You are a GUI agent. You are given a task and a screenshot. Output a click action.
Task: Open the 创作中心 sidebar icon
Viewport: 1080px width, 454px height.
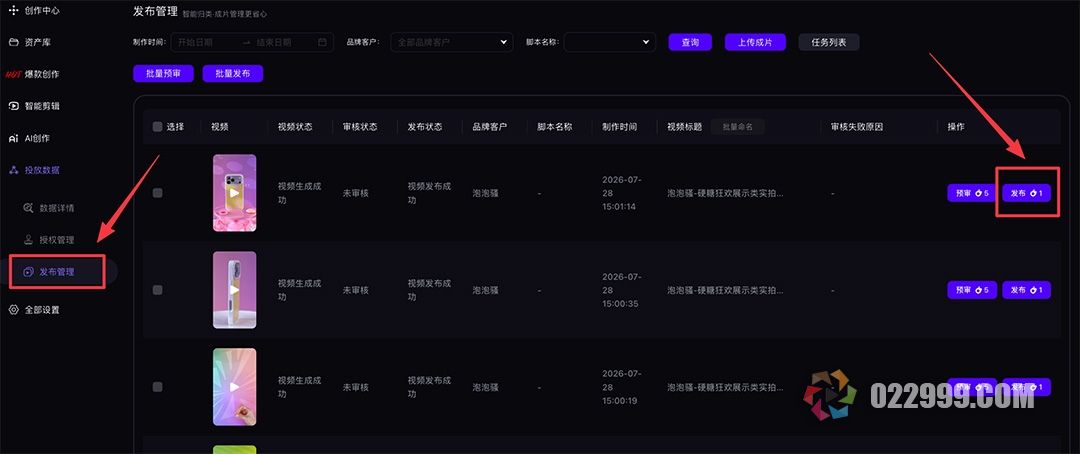pyautogui.click(x=14, y=10)
